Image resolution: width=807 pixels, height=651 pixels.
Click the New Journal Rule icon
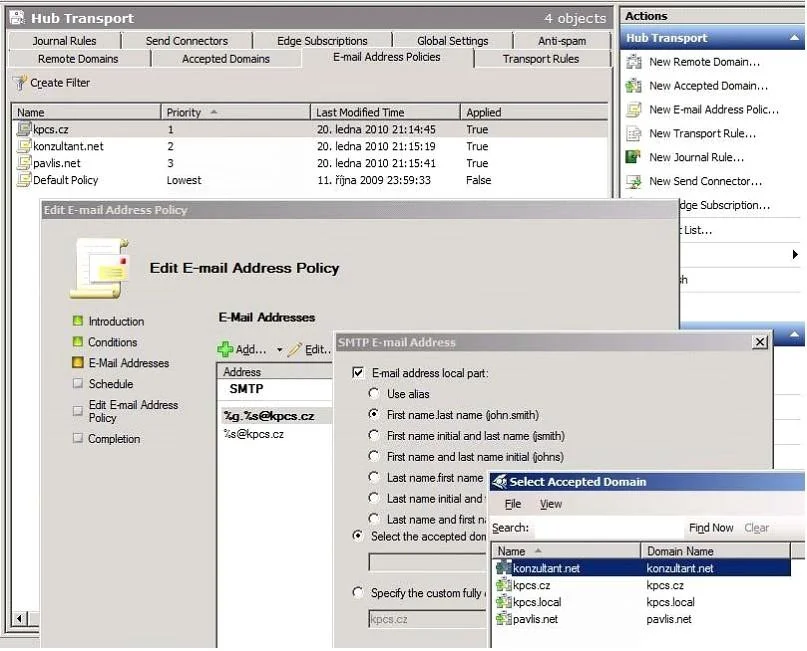pos(634,157)
